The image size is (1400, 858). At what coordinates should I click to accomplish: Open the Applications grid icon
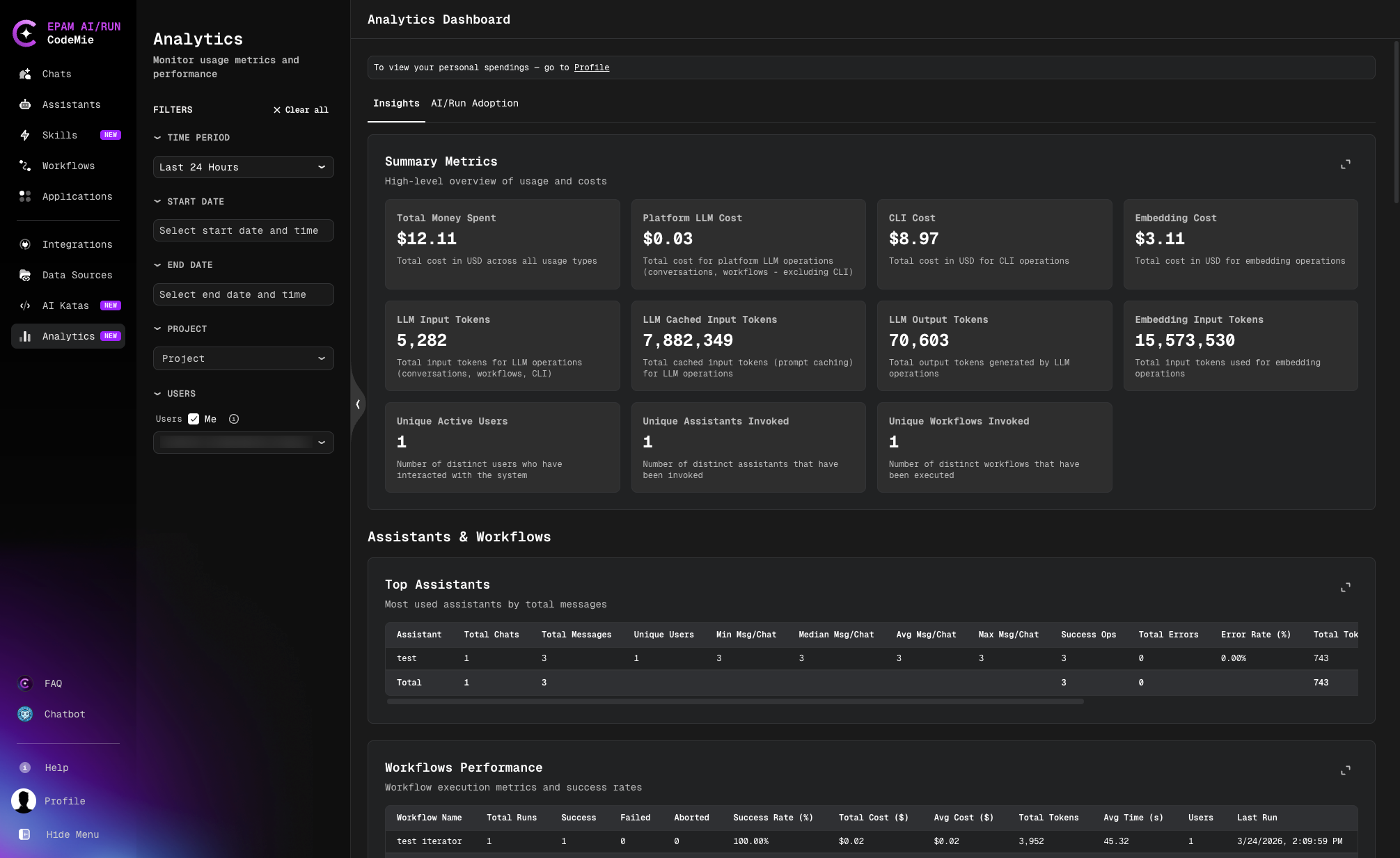pyautogui.click(x=25, y=196)
